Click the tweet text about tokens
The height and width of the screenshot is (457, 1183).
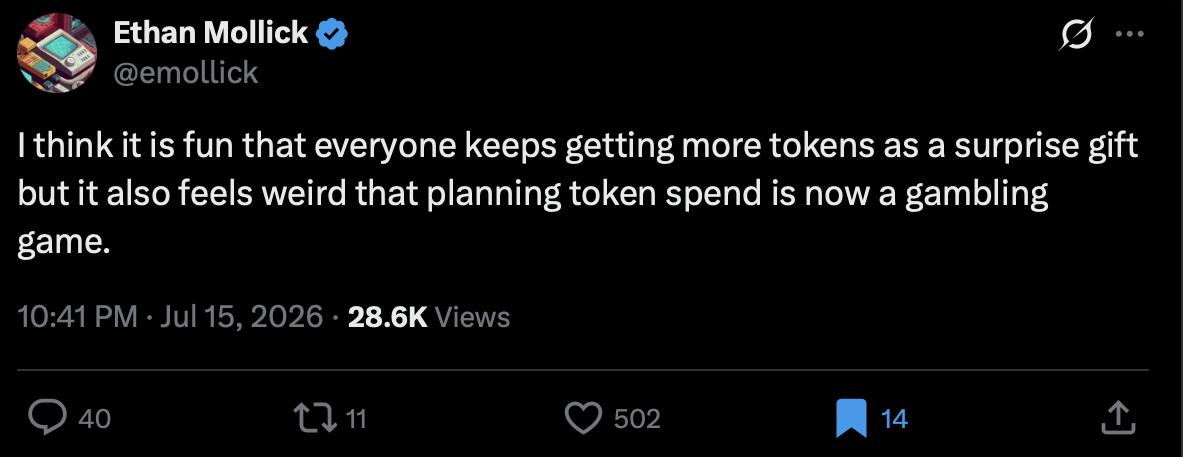[578, 195]
